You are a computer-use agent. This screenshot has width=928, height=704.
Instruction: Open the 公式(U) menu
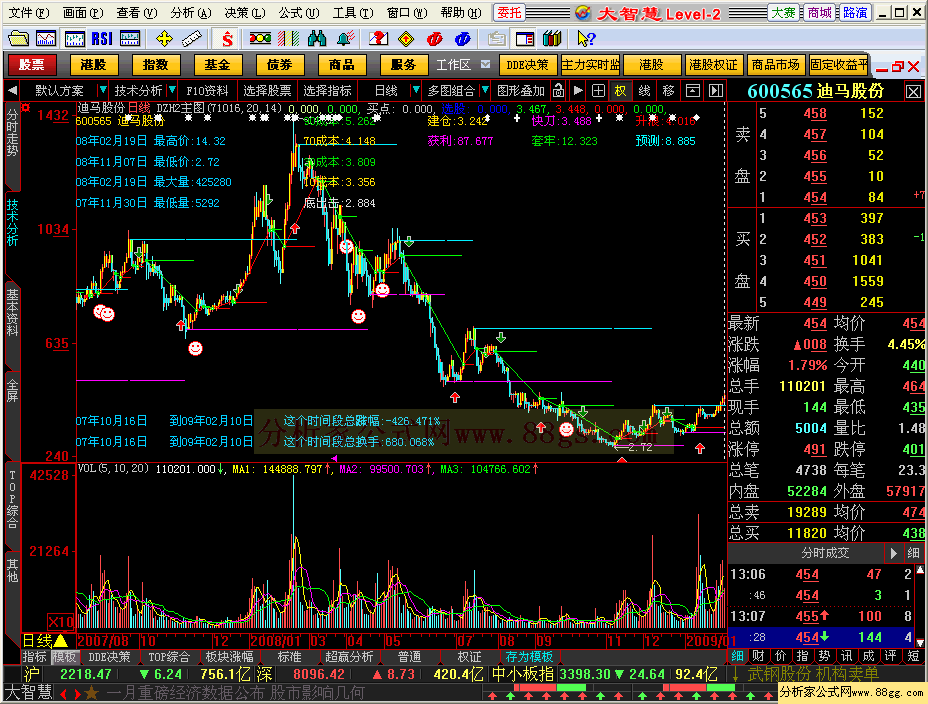coord(299,12)
